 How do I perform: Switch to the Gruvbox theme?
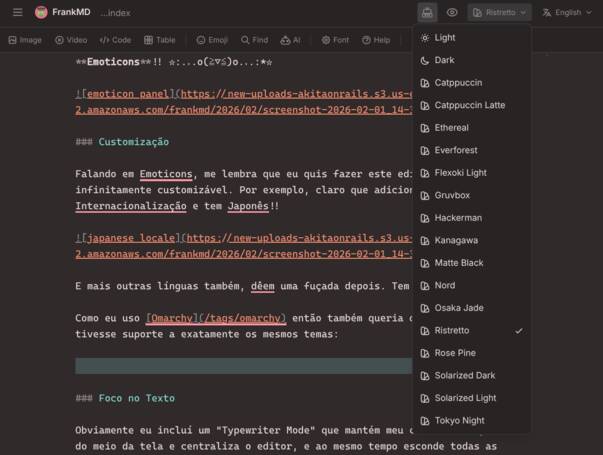pos(452,195)
